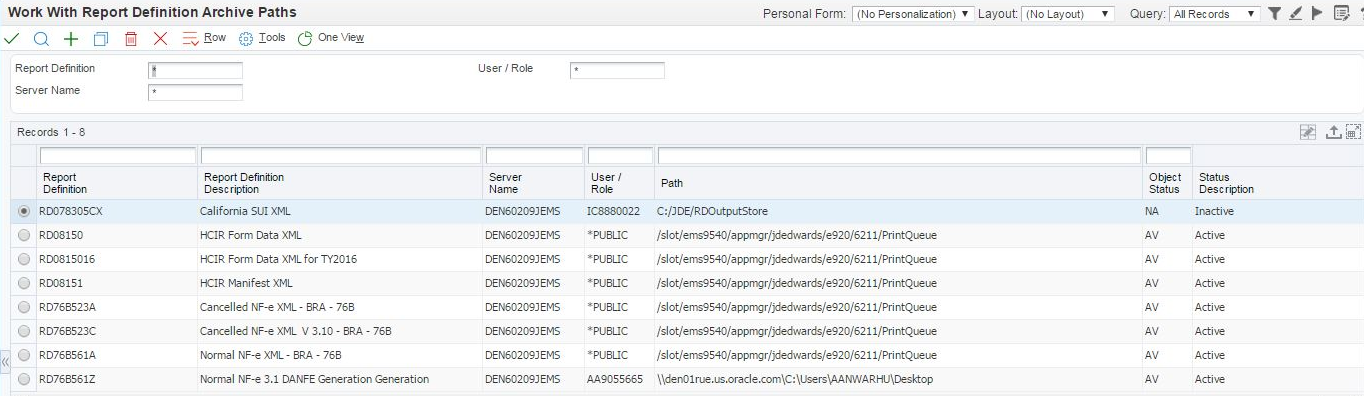Click the Object Status column filter box
This screenshot has height=396, width=1364.
coord(1168,156)
